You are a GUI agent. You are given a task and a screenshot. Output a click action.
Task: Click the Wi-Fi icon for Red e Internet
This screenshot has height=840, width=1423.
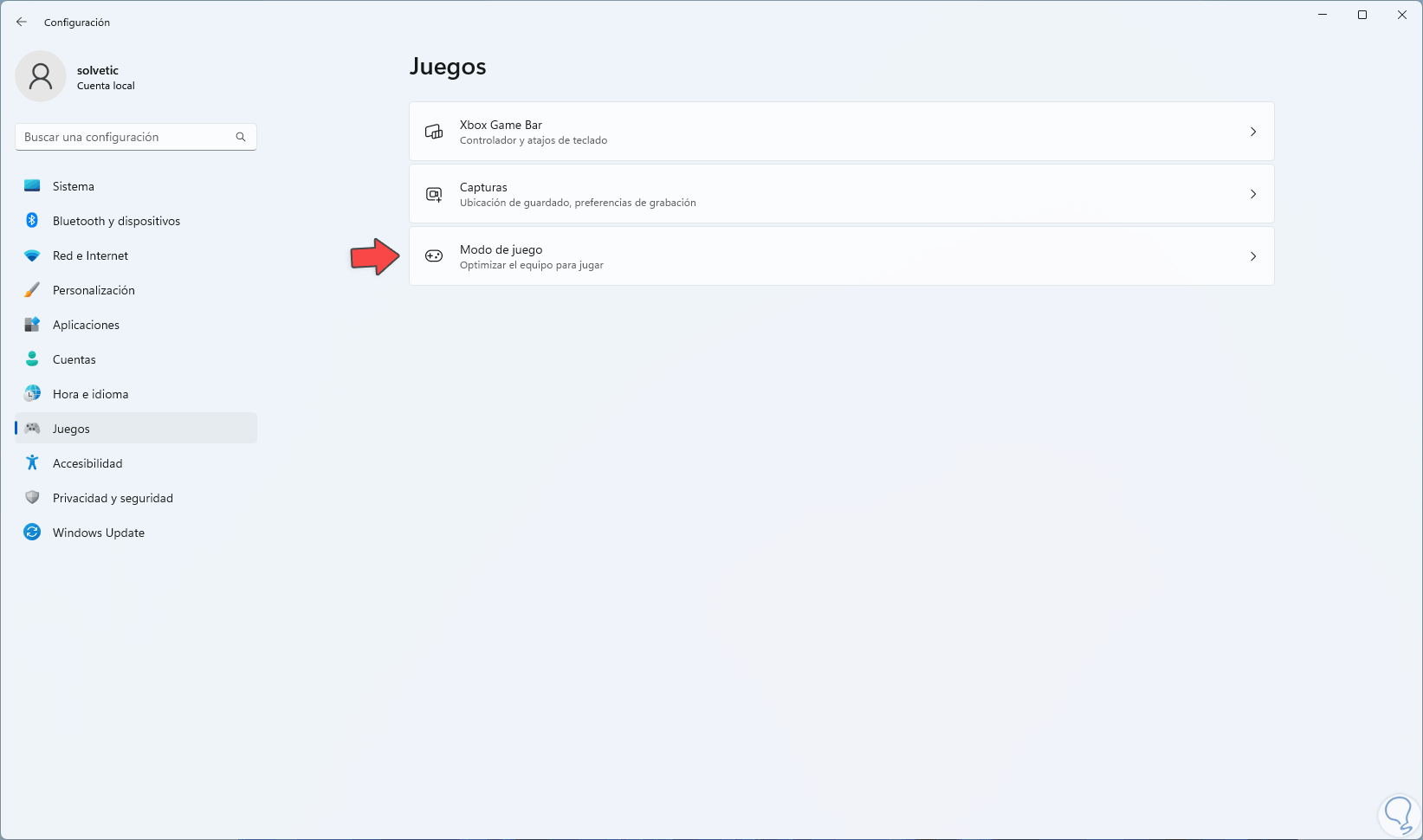click(32, 255)
